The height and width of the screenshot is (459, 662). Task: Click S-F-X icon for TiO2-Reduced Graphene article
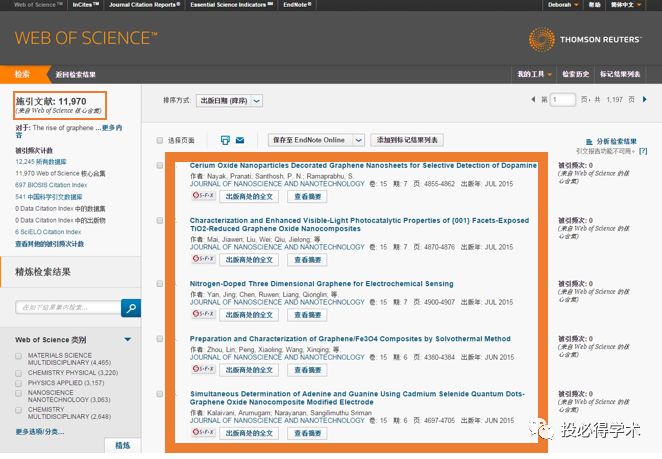point(203,259)
